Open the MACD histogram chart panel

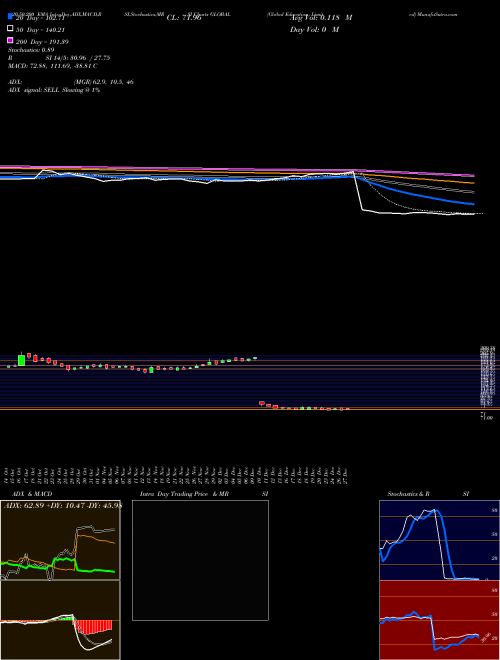point(60,620)
